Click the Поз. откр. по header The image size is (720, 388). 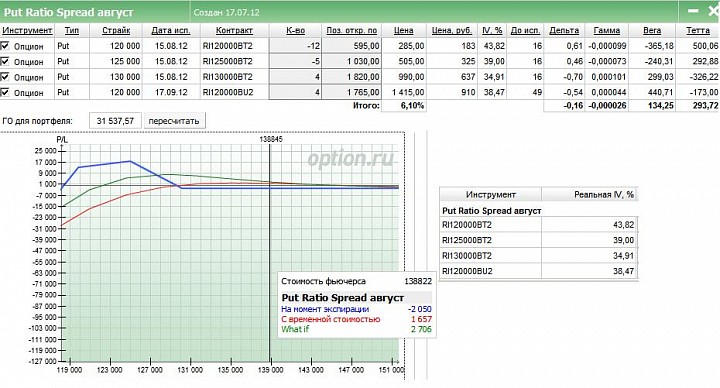pyautogui.click(x=352, y=30)
